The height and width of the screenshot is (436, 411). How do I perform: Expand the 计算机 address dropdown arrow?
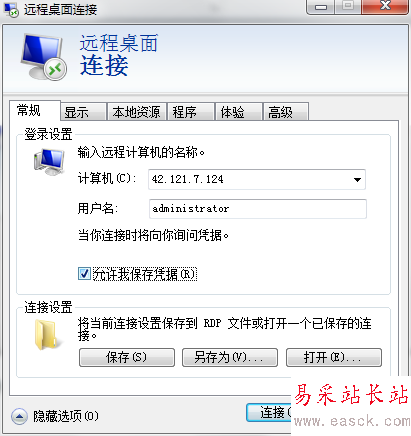(x=357, y=180)
